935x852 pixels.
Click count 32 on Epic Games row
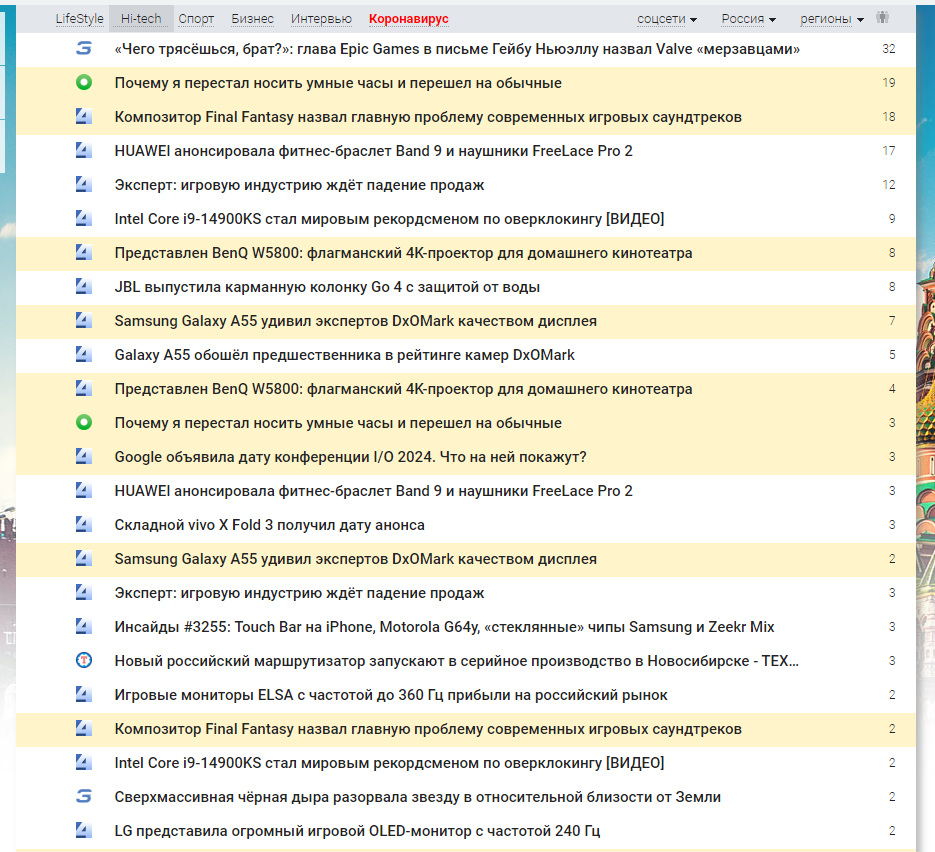point(888,49)
